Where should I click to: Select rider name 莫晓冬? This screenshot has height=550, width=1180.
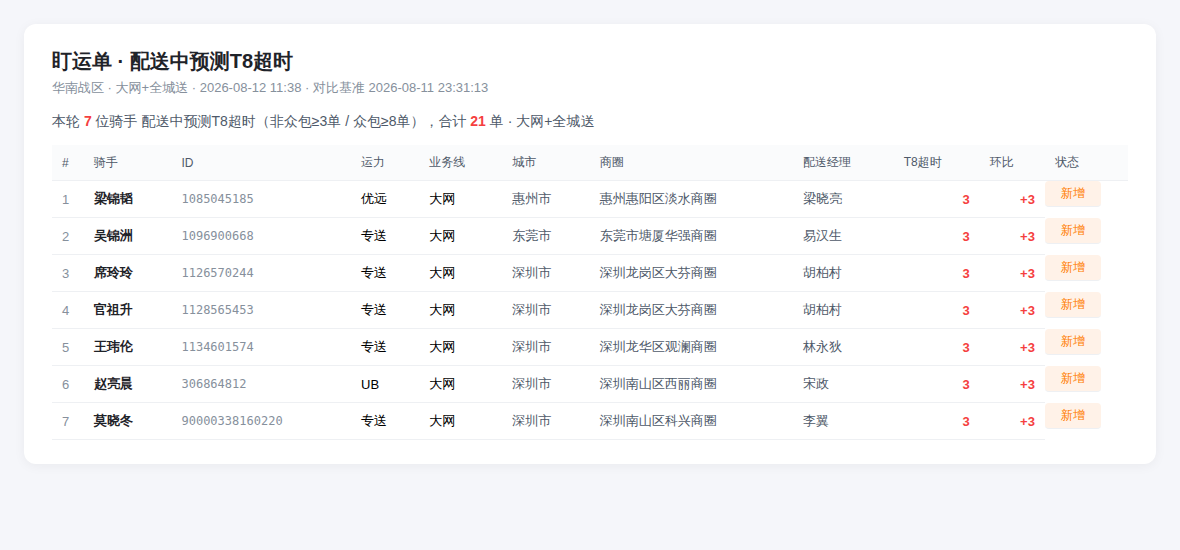click(x=113, y=421)
